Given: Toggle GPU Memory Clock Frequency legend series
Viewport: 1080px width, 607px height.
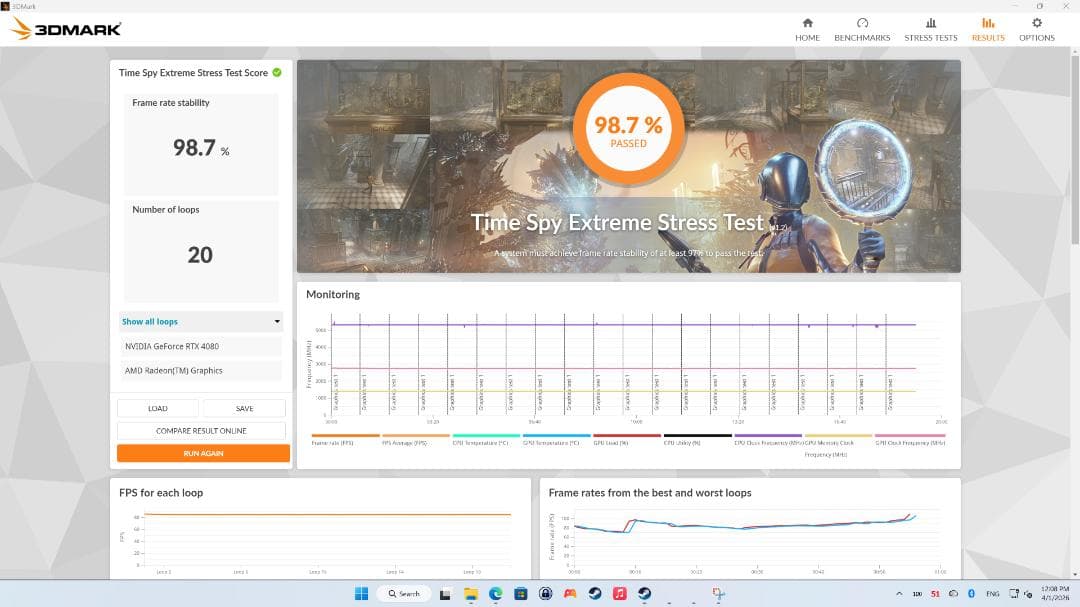Looking at the screenshot, I should 838,444.
